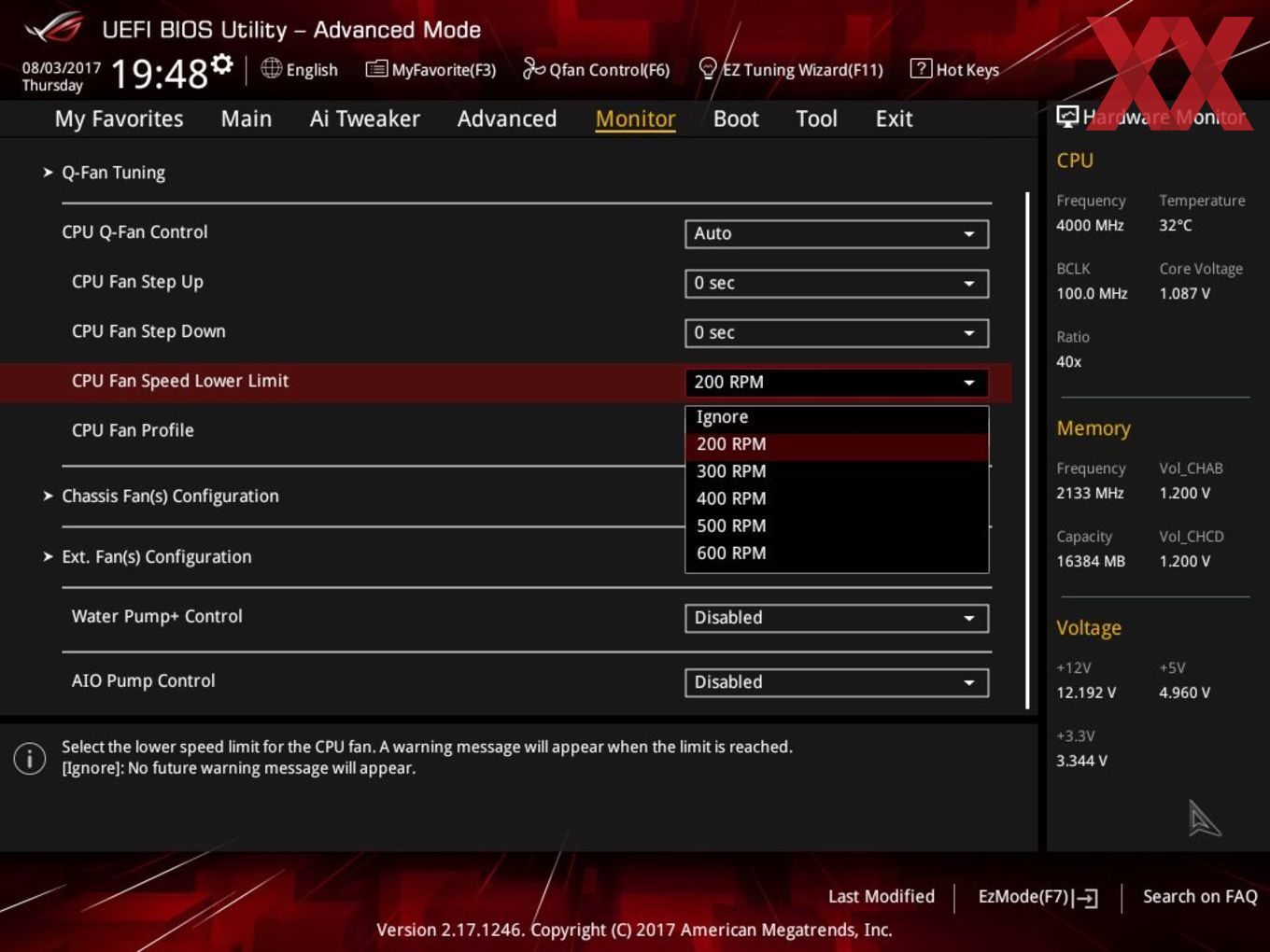Select the CPU Fan Speed Lower Limit label
Screen dimensions: 1270x952
180,381
